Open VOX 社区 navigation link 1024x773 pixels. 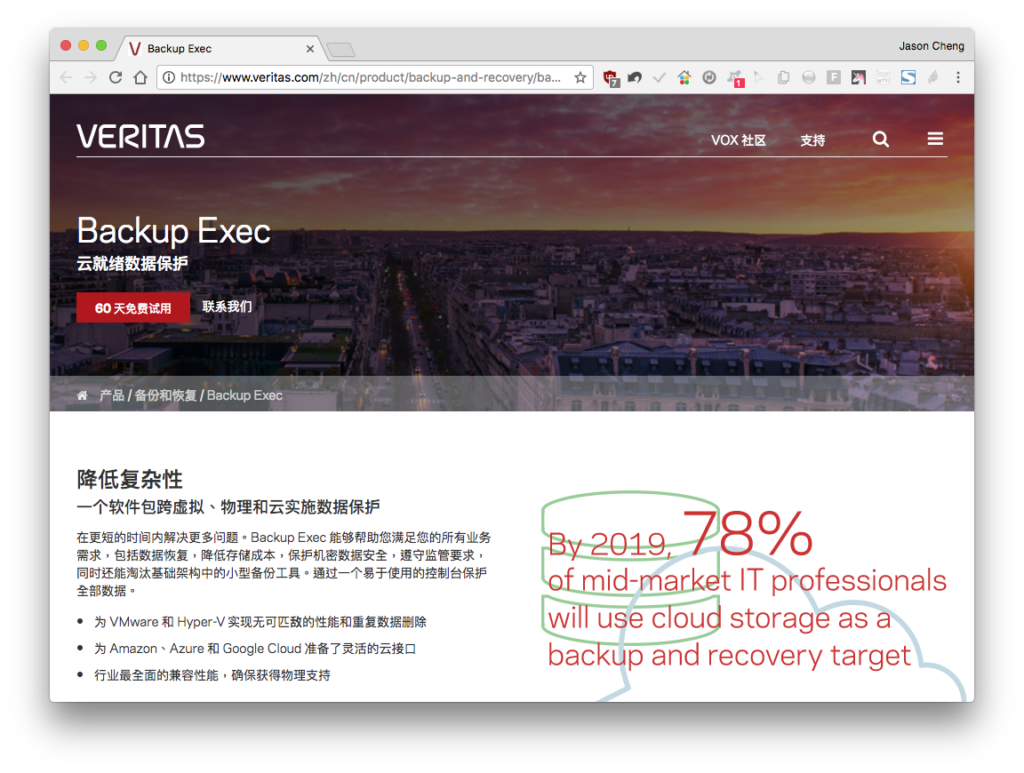point(738,140)
